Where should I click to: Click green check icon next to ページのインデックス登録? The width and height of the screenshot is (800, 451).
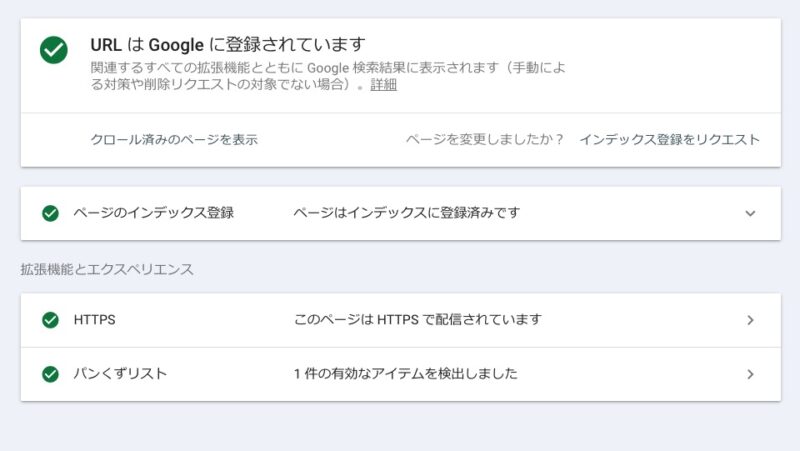(50, 213)
